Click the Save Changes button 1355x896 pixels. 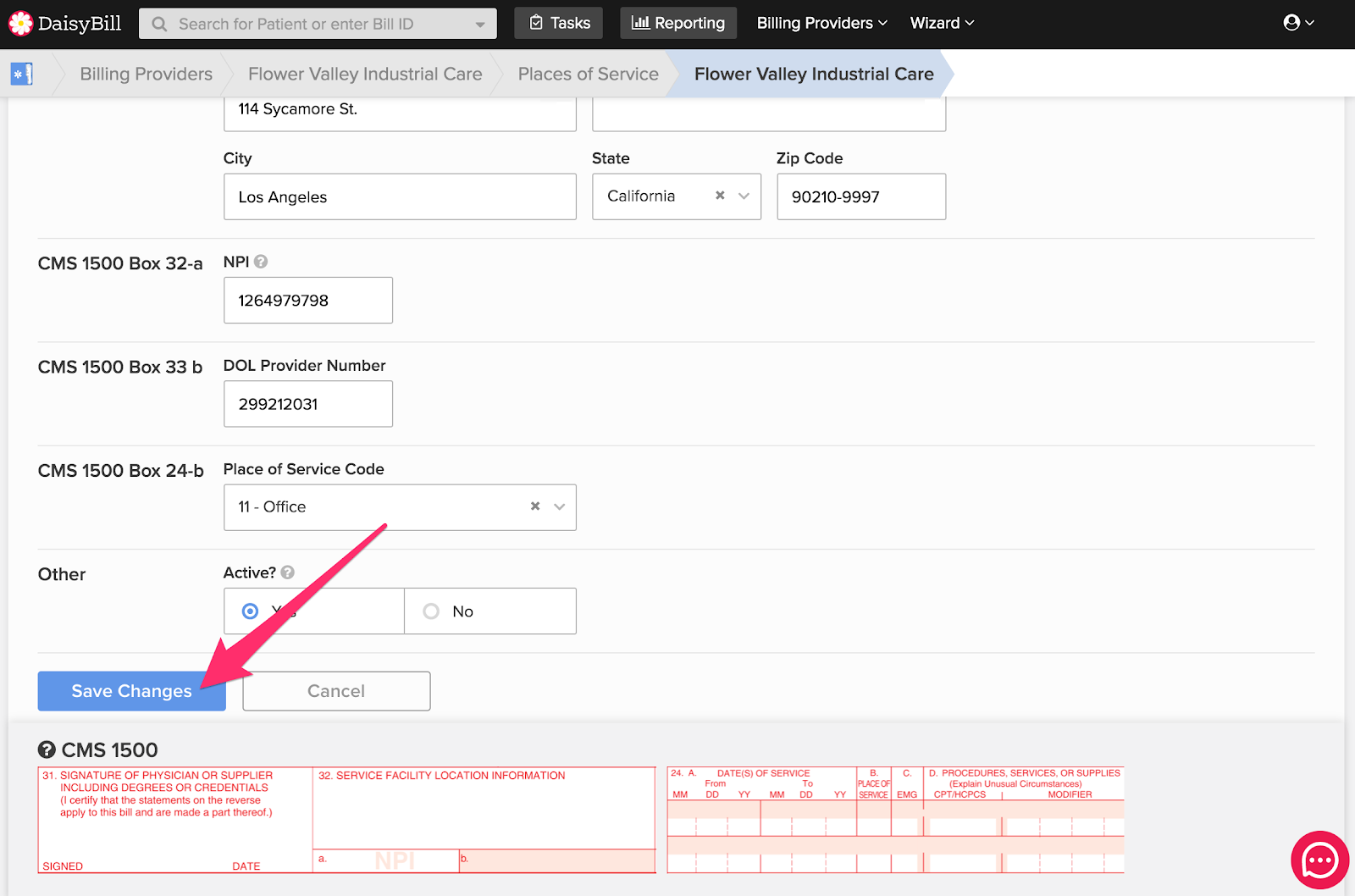click(x=131, y=691)
